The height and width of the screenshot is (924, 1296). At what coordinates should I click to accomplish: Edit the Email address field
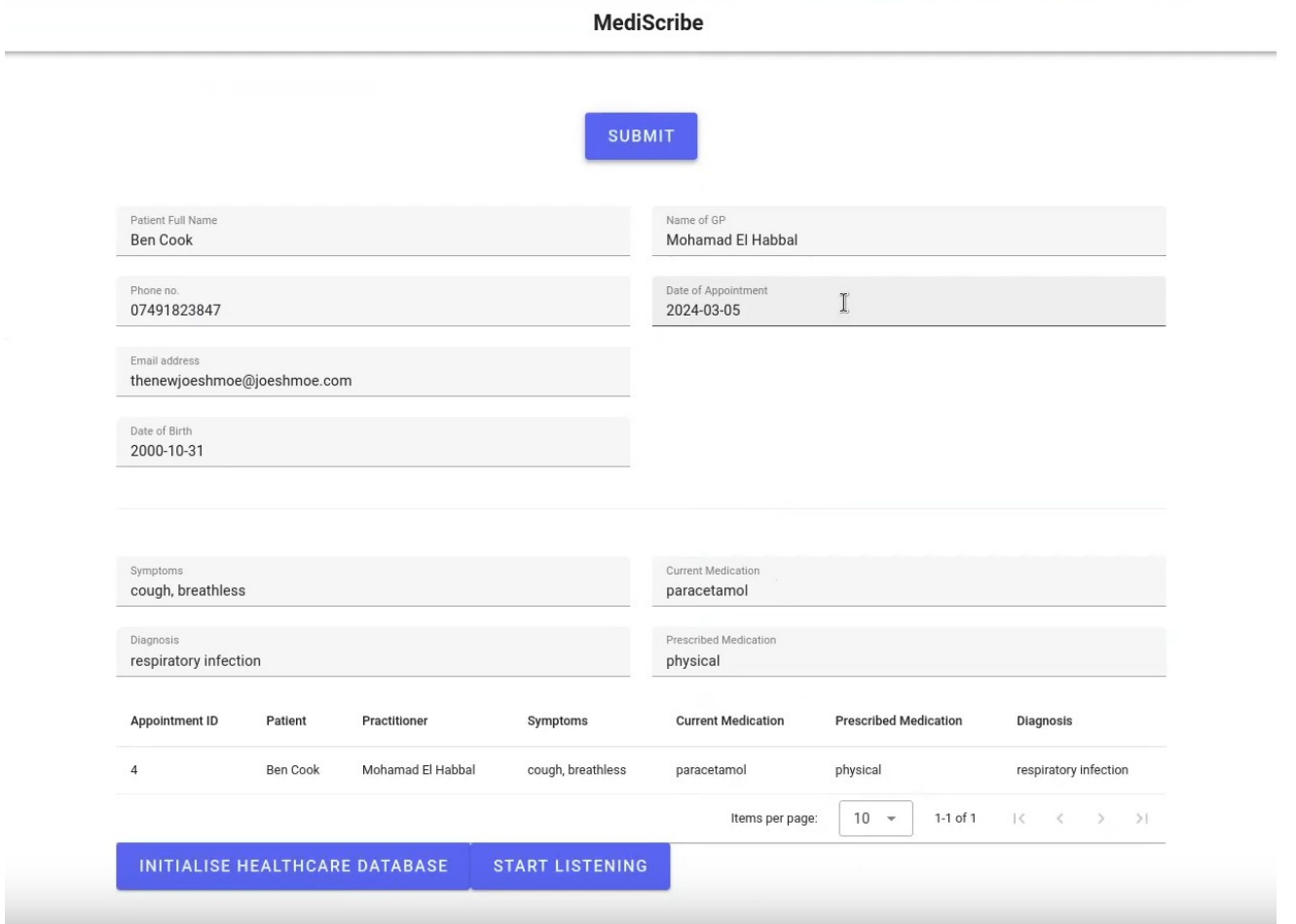(x=372, y=381)
